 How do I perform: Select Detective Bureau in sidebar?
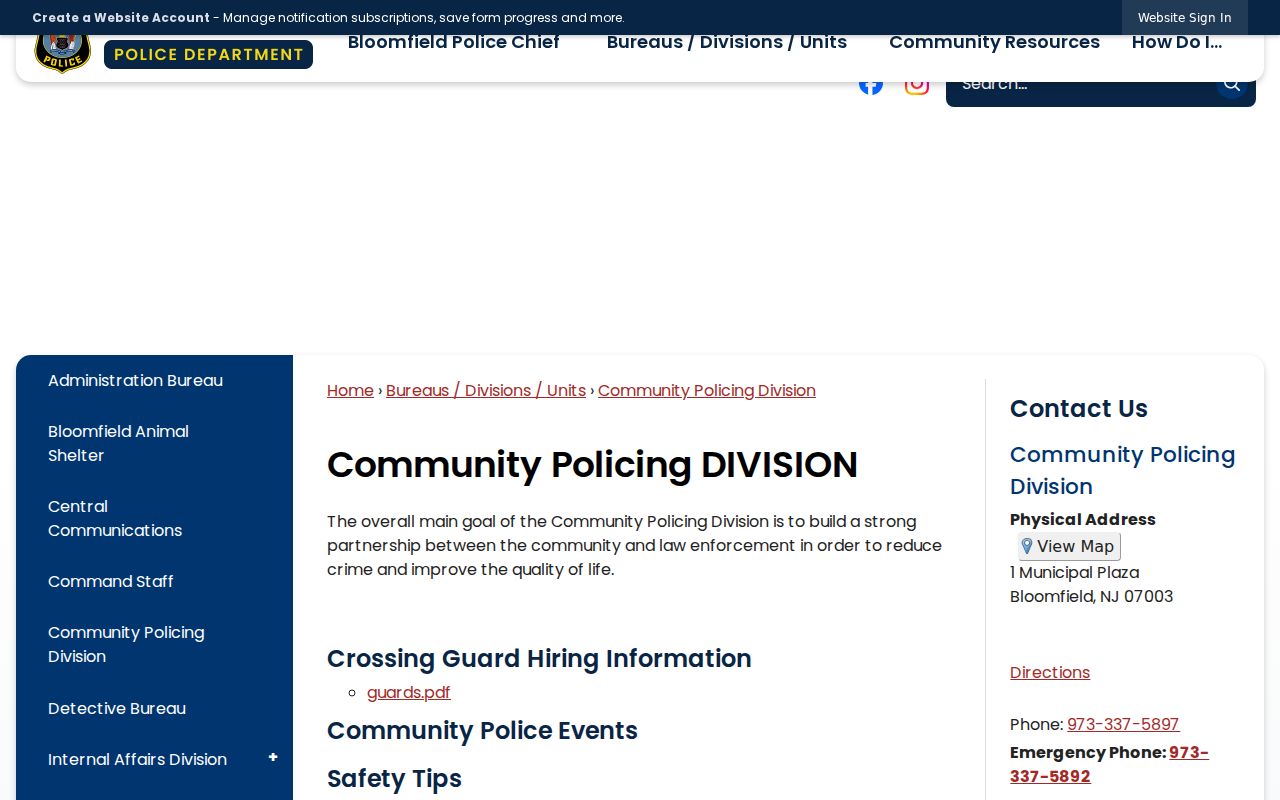click(117, 708)
